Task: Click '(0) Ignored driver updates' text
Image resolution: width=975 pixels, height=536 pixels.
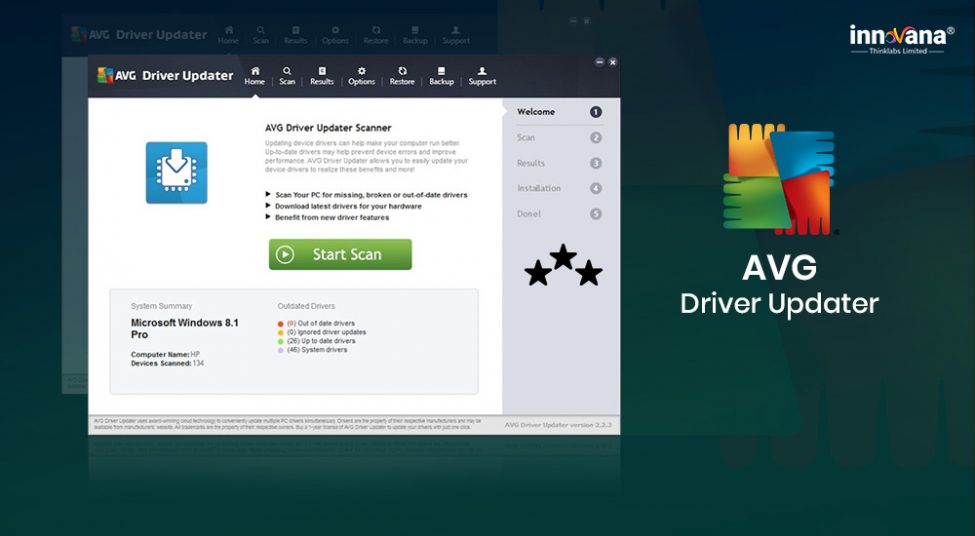Action: pos(326,332)
